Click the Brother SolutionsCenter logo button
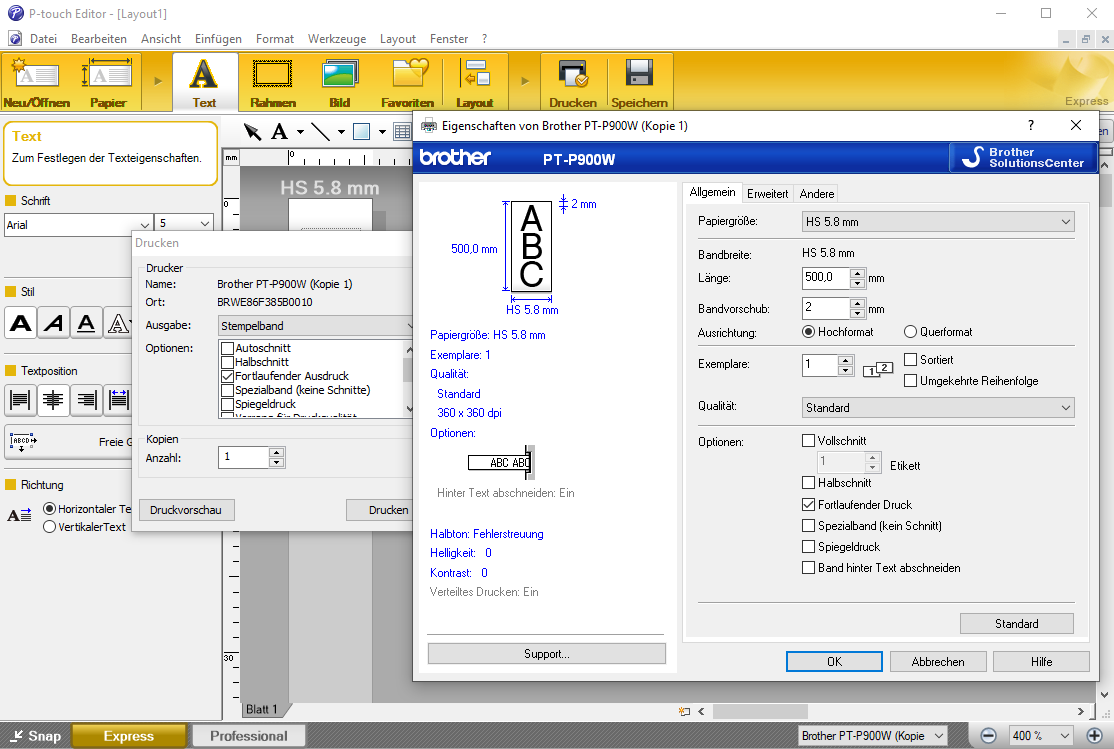 [x=1023, y=157]
